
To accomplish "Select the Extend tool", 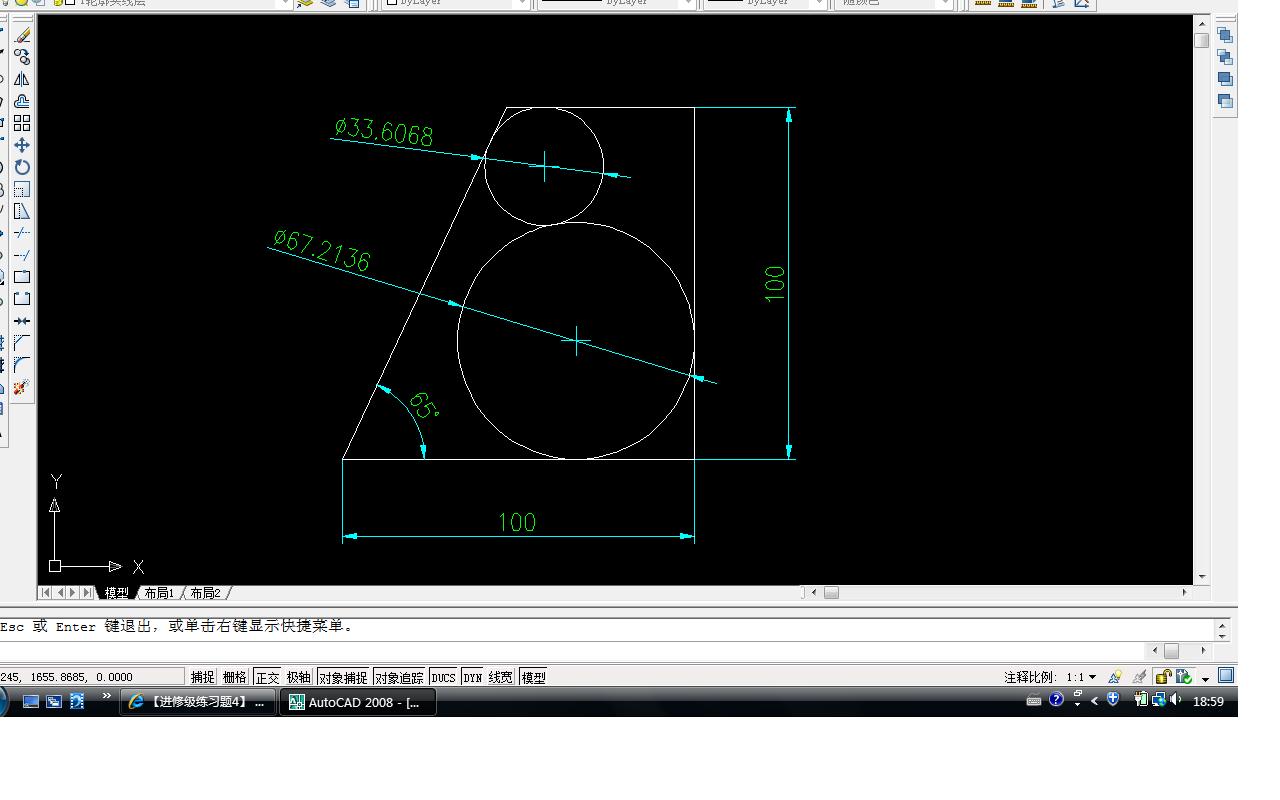I will [x=22, y=255].
